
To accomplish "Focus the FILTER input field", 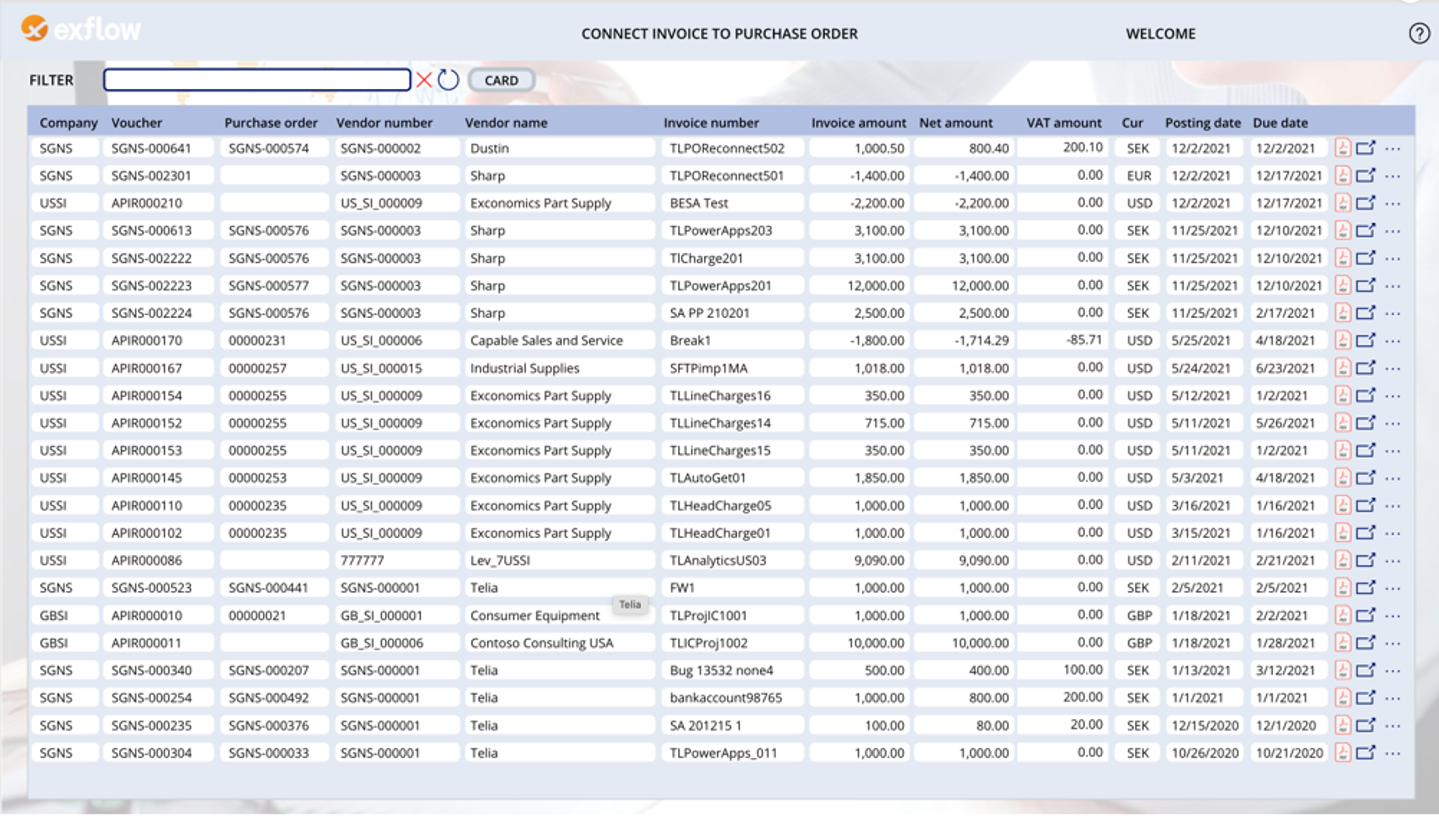I will click(257, 80).
